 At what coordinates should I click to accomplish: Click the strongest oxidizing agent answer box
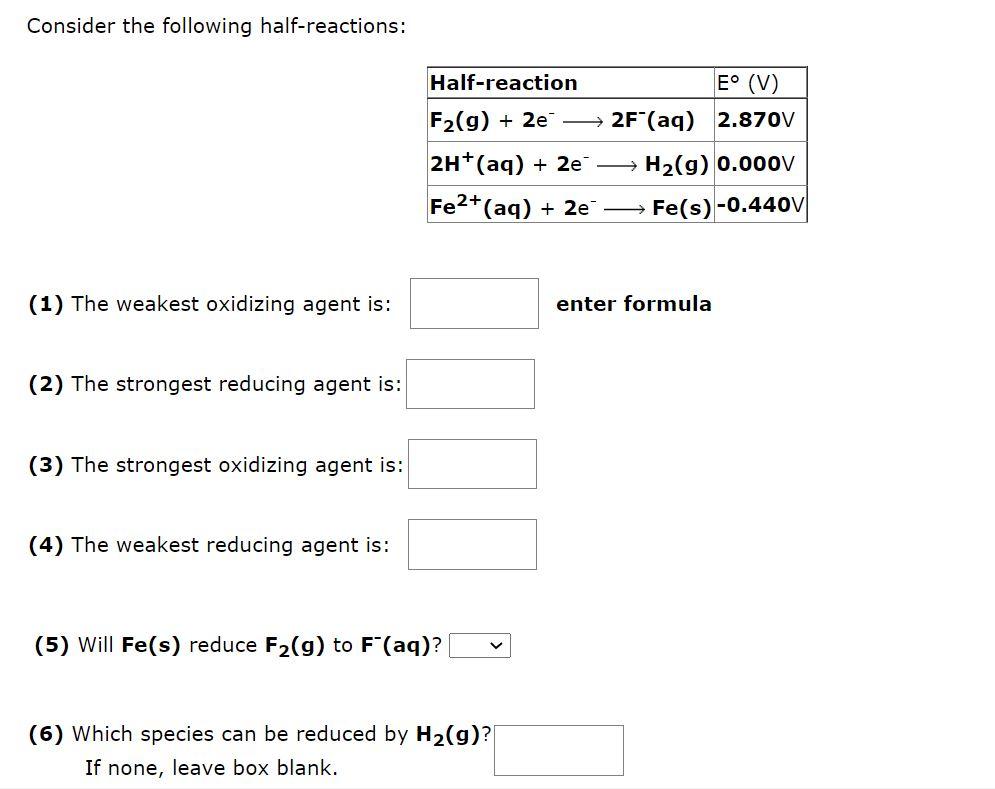(x=471, y=463)
